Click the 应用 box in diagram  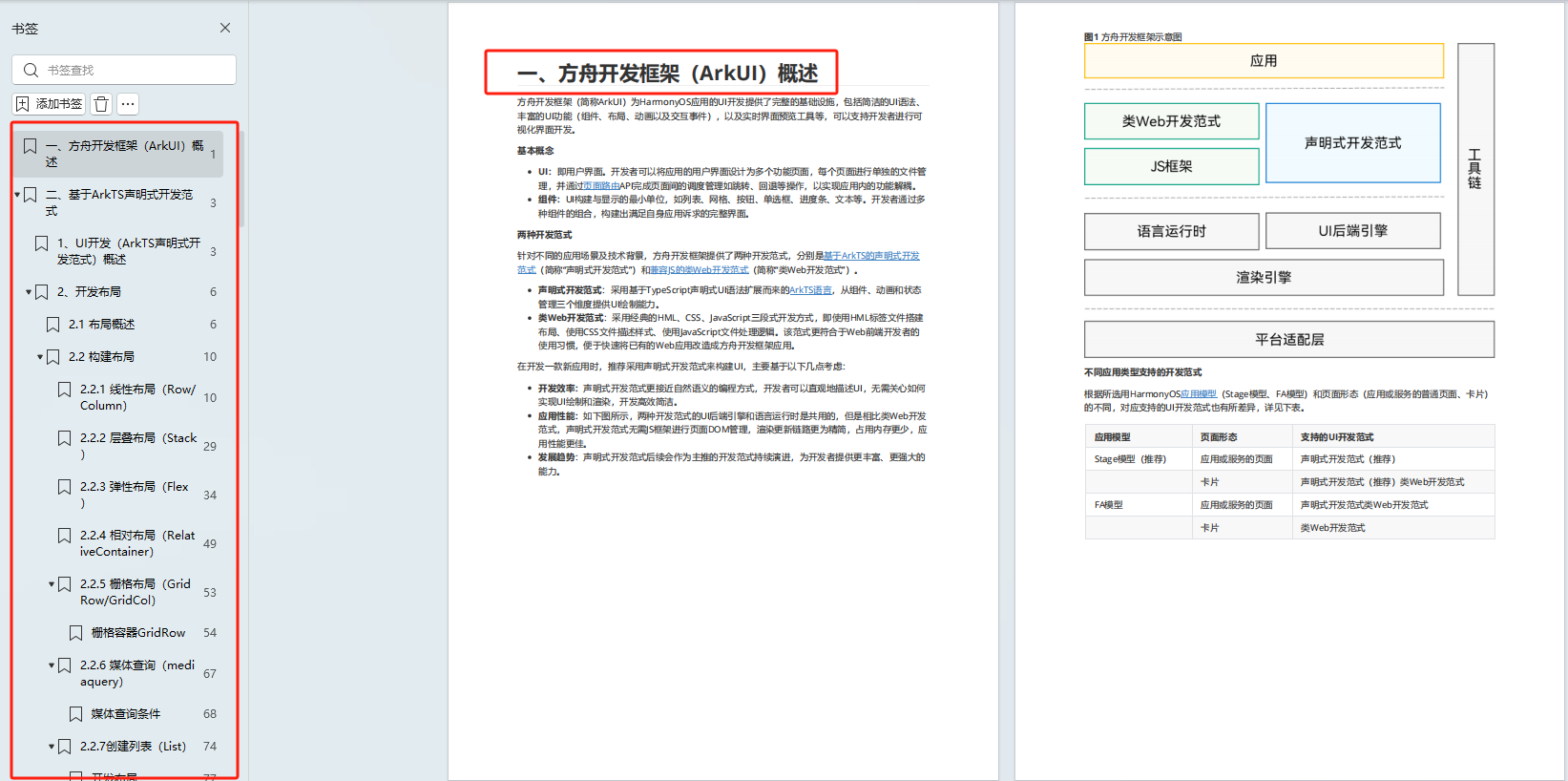[1264, 61]
